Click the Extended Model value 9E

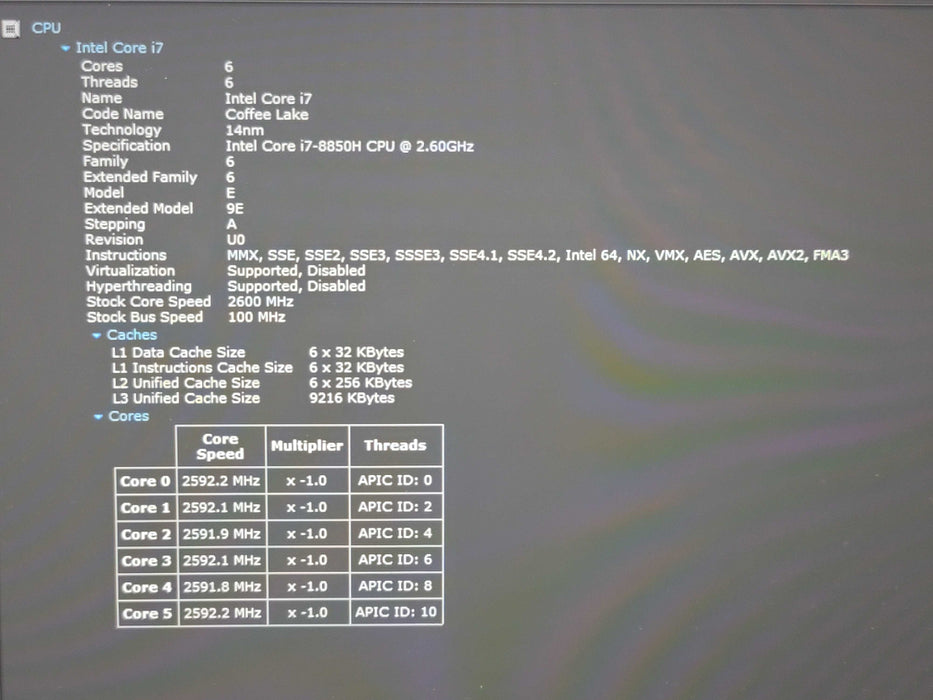click(235, 209)
